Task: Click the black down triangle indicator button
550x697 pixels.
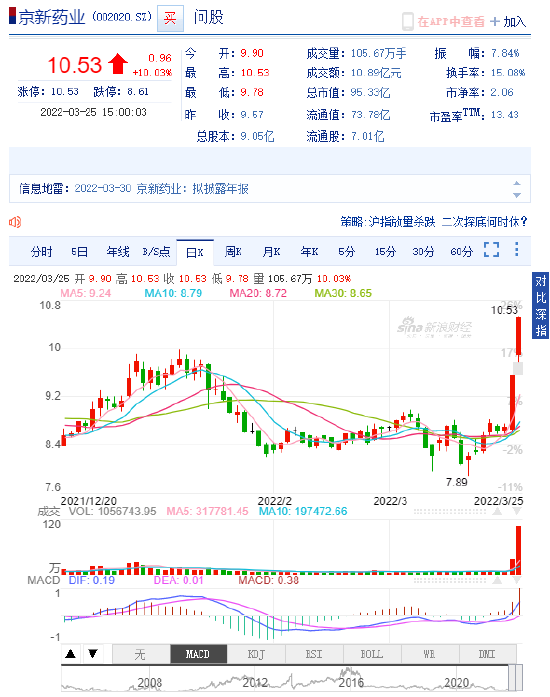Action: (x=93, y=654)
